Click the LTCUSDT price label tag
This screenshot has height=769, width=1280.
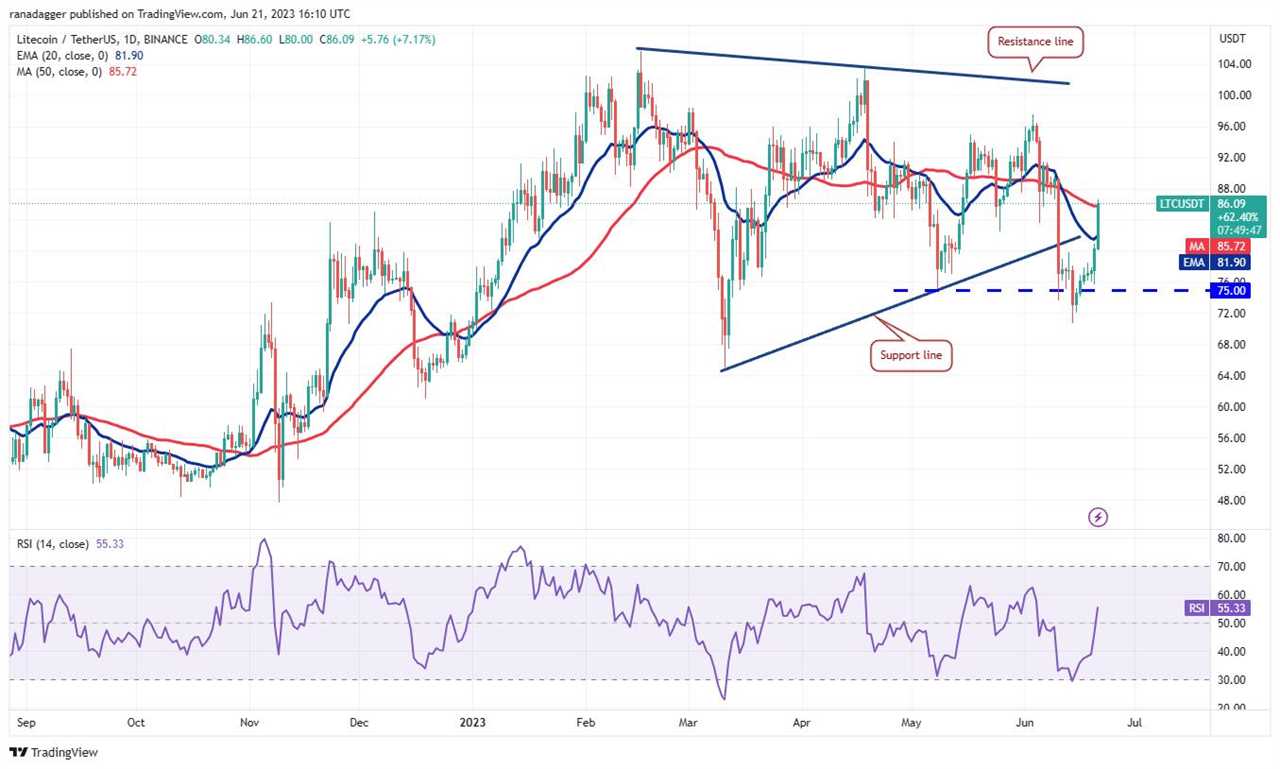tap(1181, 203)
